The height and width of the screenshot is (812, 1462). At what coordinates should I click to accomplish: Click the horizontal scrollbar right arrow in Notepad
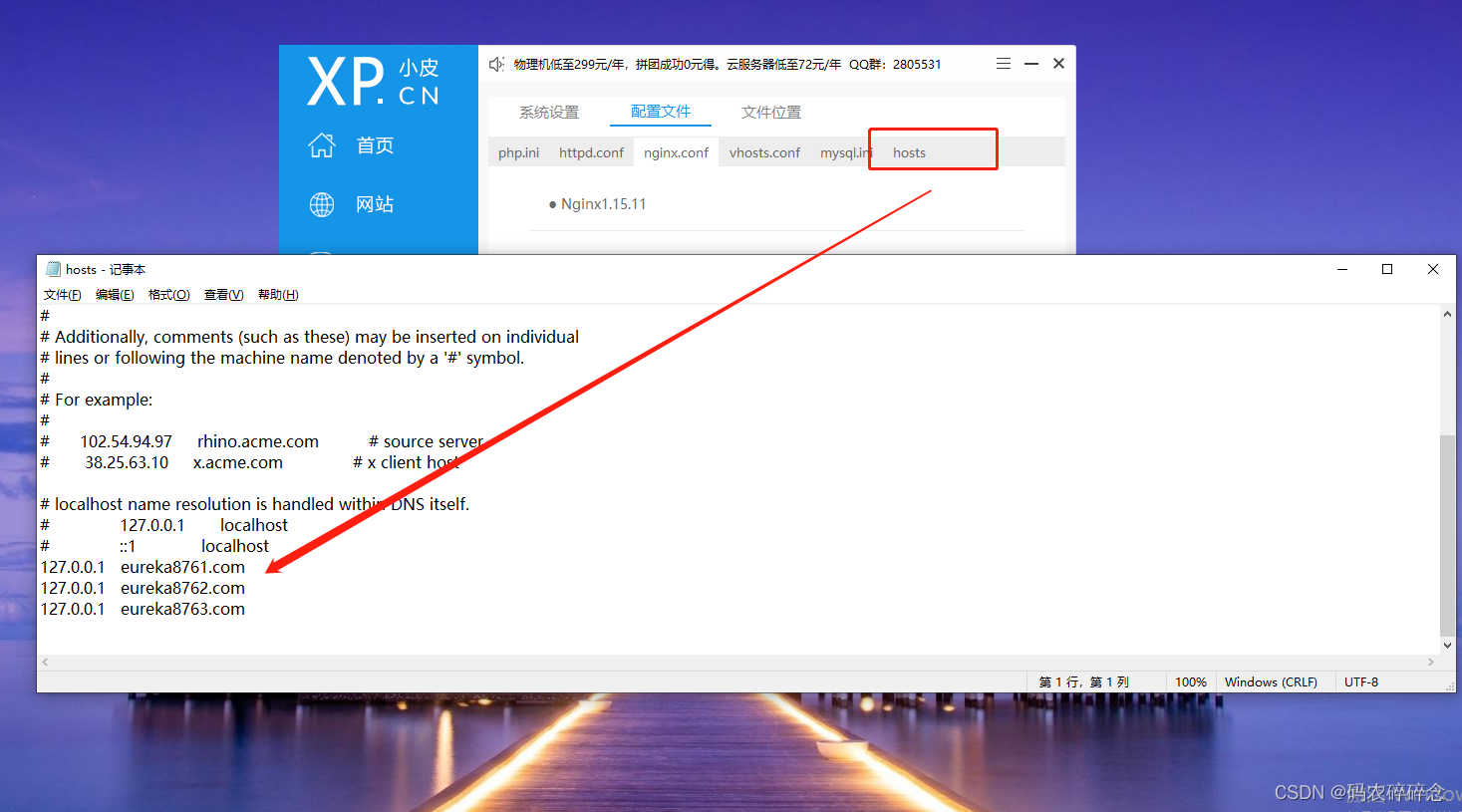1431,662
